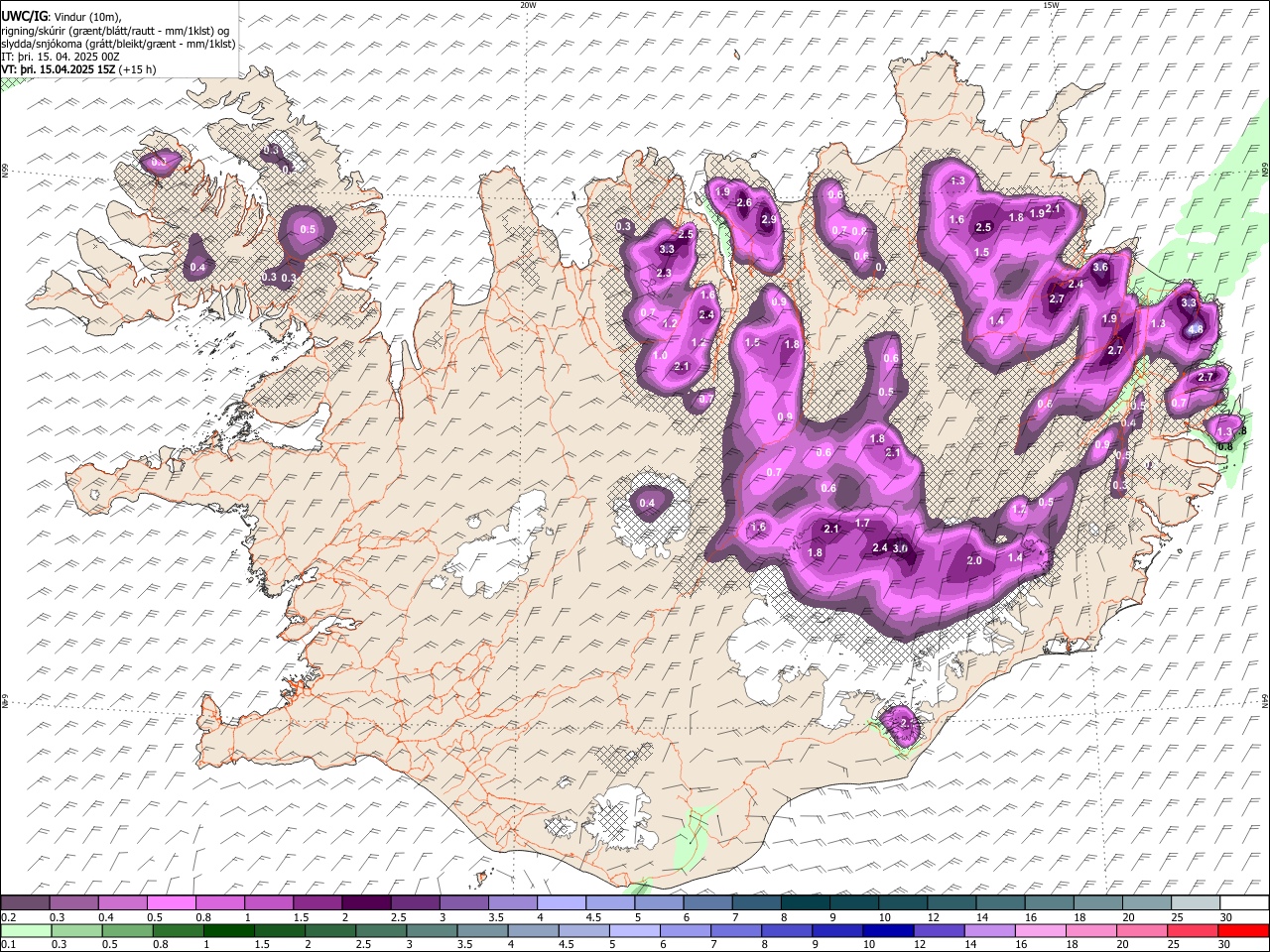
Task: Select the 'slydda/snjókoma' legend description line
Action: click(118, 44)
